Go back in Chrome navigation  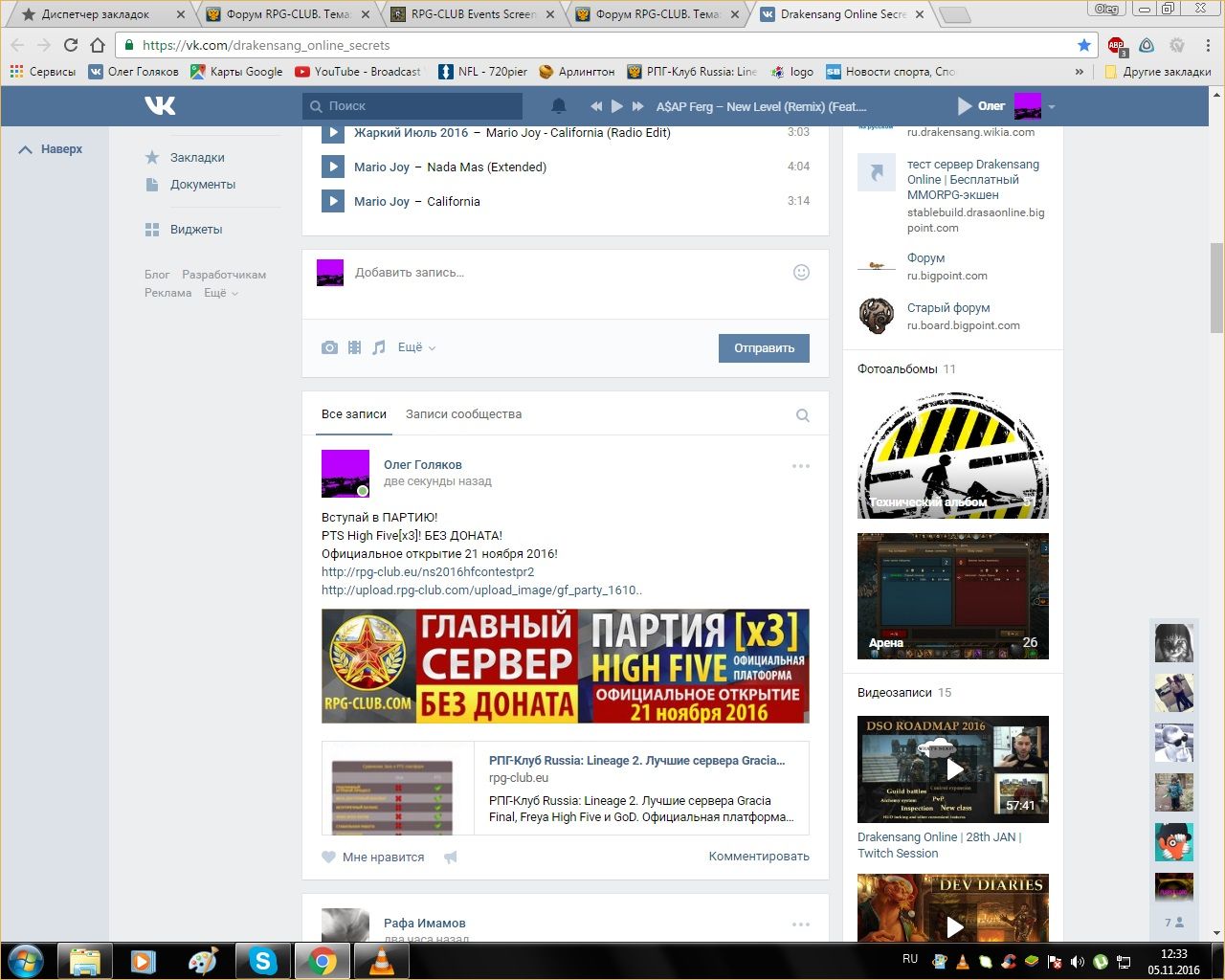click(x=17, y=45)
